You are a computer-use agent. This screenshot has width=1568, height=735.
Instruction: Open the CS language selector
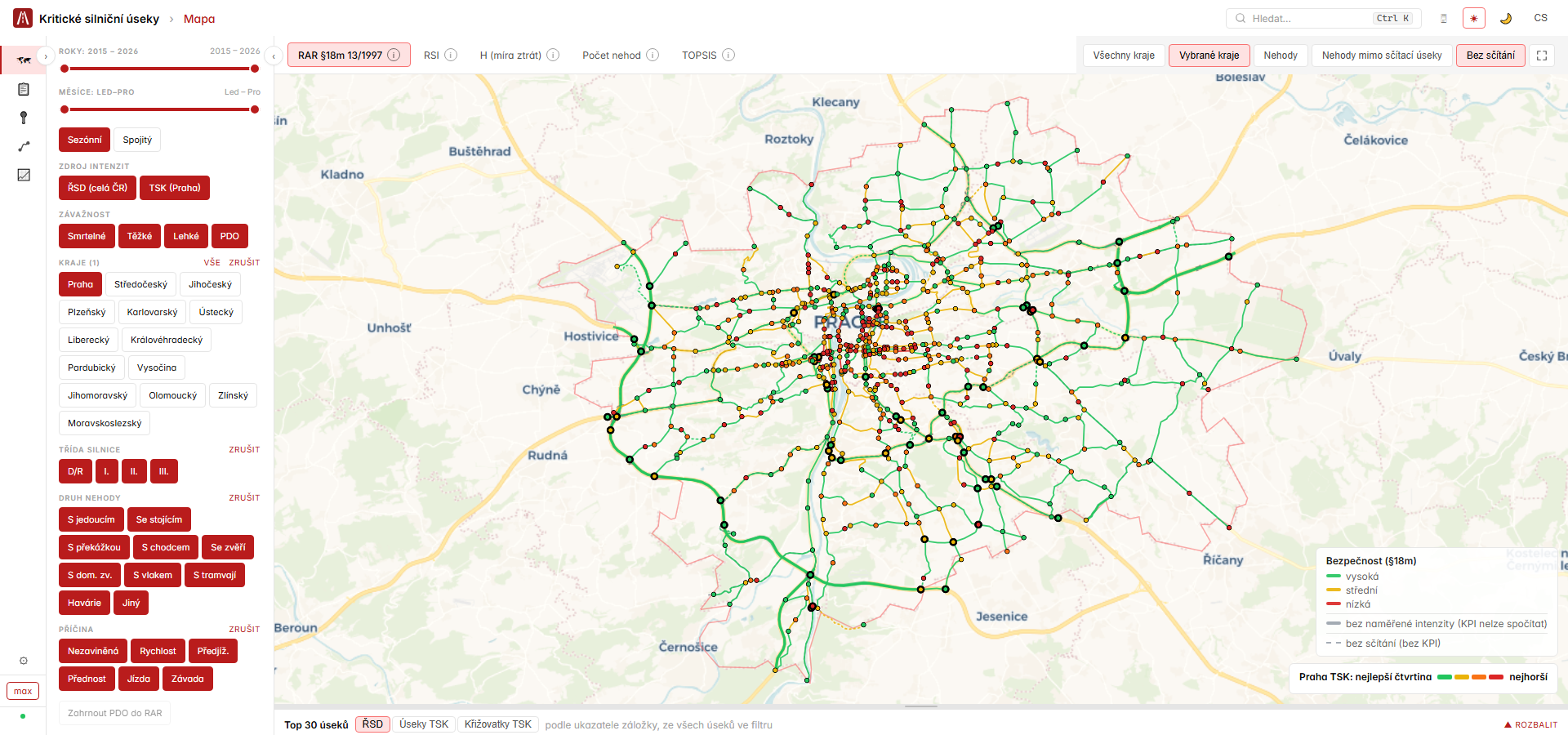tap(1540, 18)
